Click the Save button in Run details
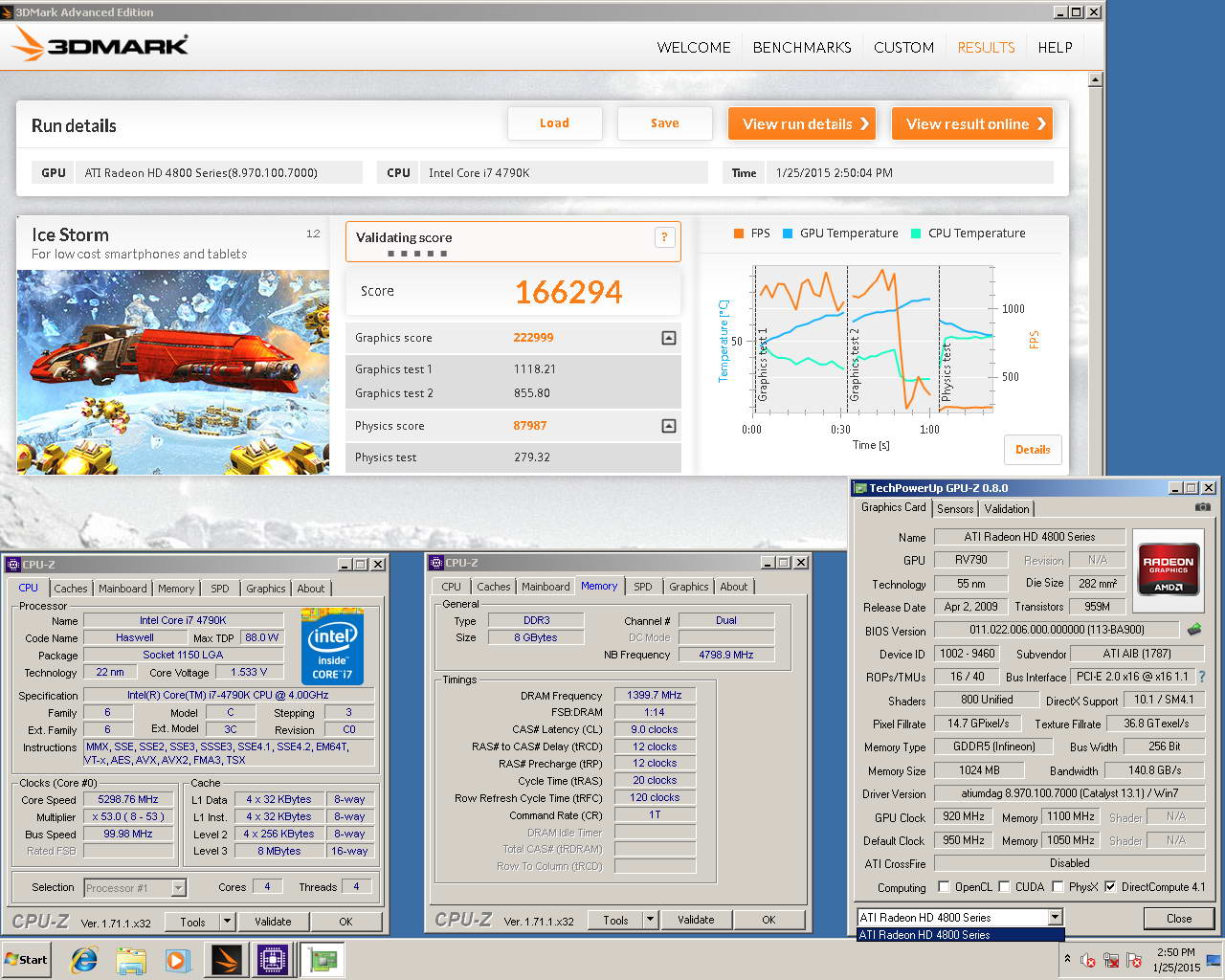Viewport: 1225px width, 980px height. click(x=665, y=123)
